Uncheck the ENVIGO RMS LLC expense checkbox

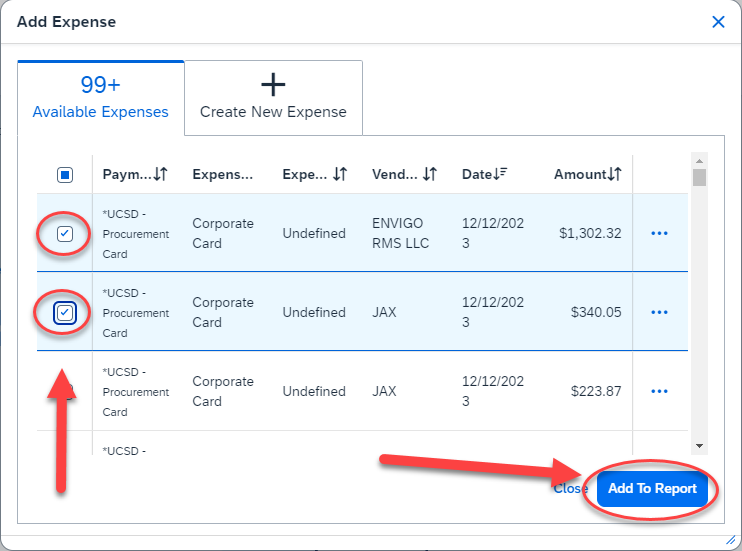[x=65, y=234]
